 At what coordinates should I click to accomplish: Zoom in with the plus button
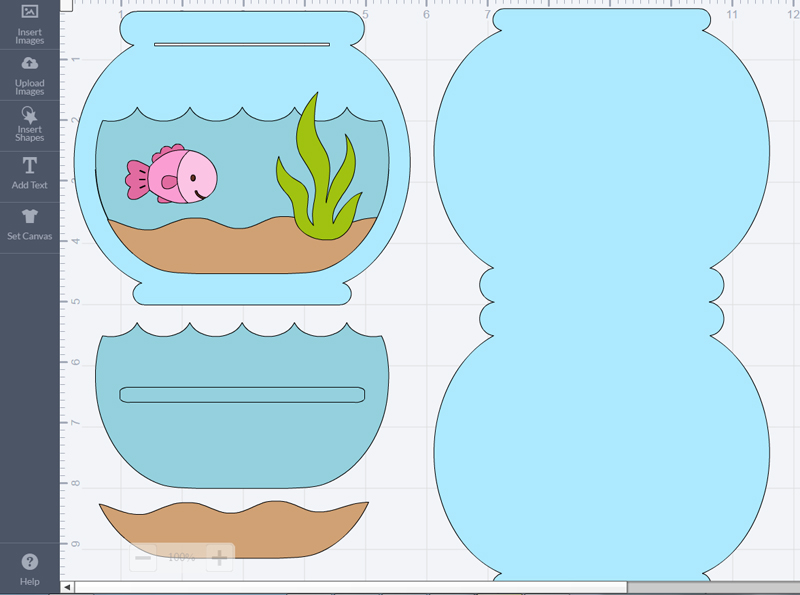[x=219, y=557]
